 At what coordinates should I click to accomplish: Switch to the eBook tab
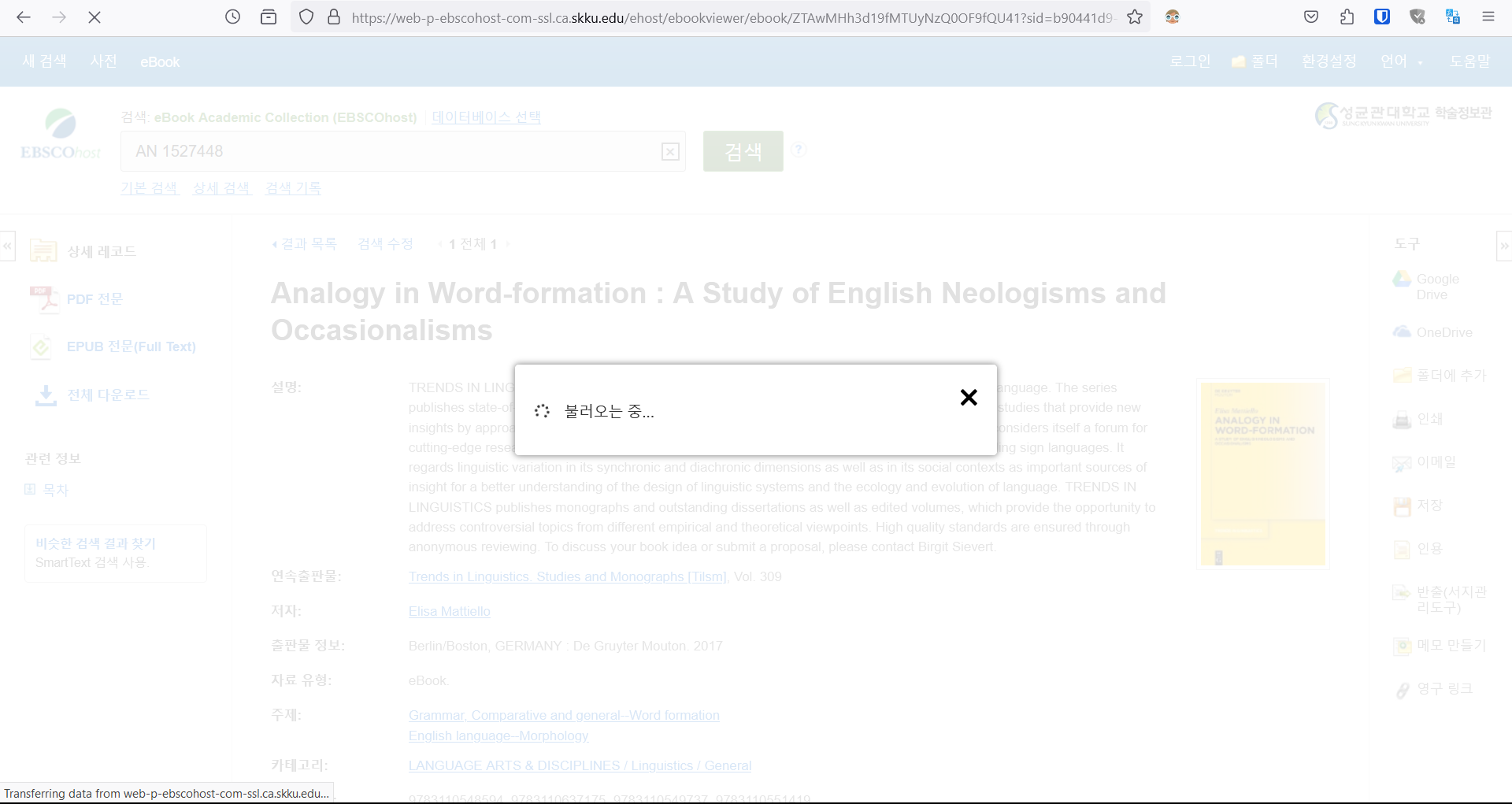click(x=160, y=61)
